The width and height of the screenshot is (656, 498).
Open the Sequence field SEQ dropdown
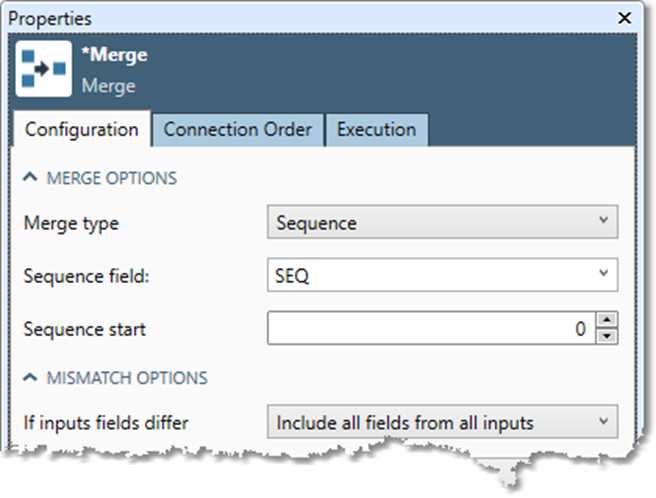pos(442,276)
